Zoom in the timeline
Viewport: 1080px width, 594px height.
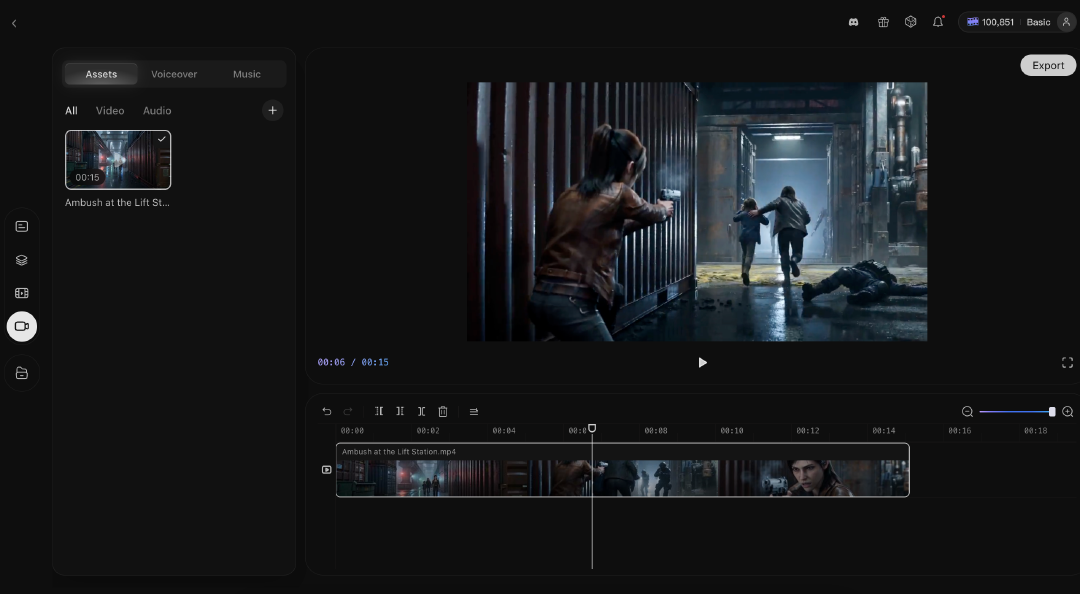1068,411
